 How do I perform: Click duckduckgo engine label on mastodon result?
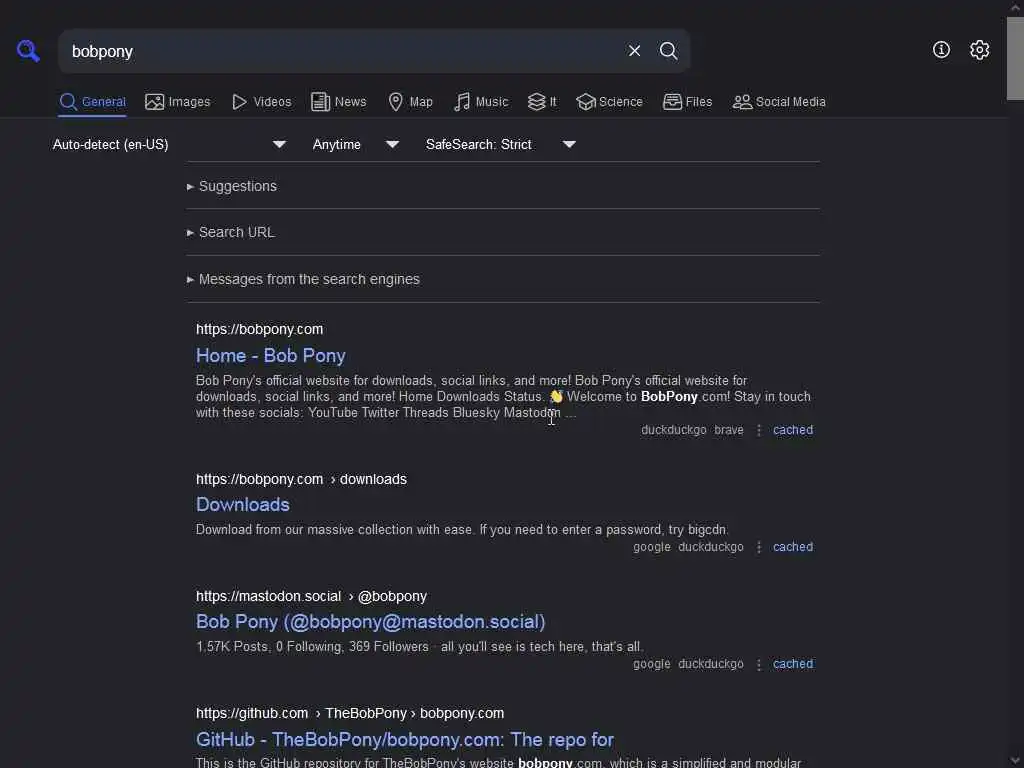pos(711,664)
